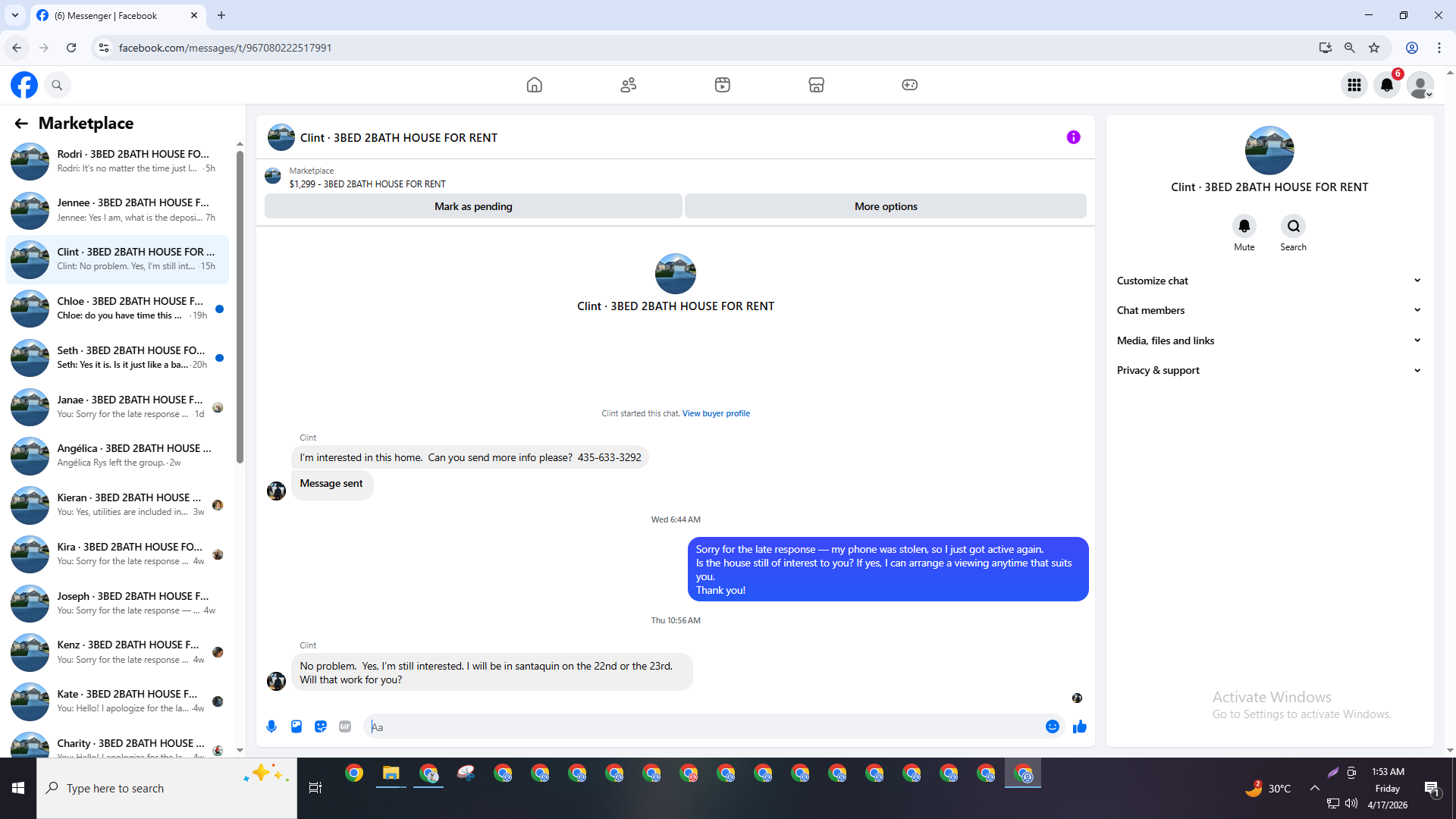Open the account profile avatar menu

click(1420, 85)
